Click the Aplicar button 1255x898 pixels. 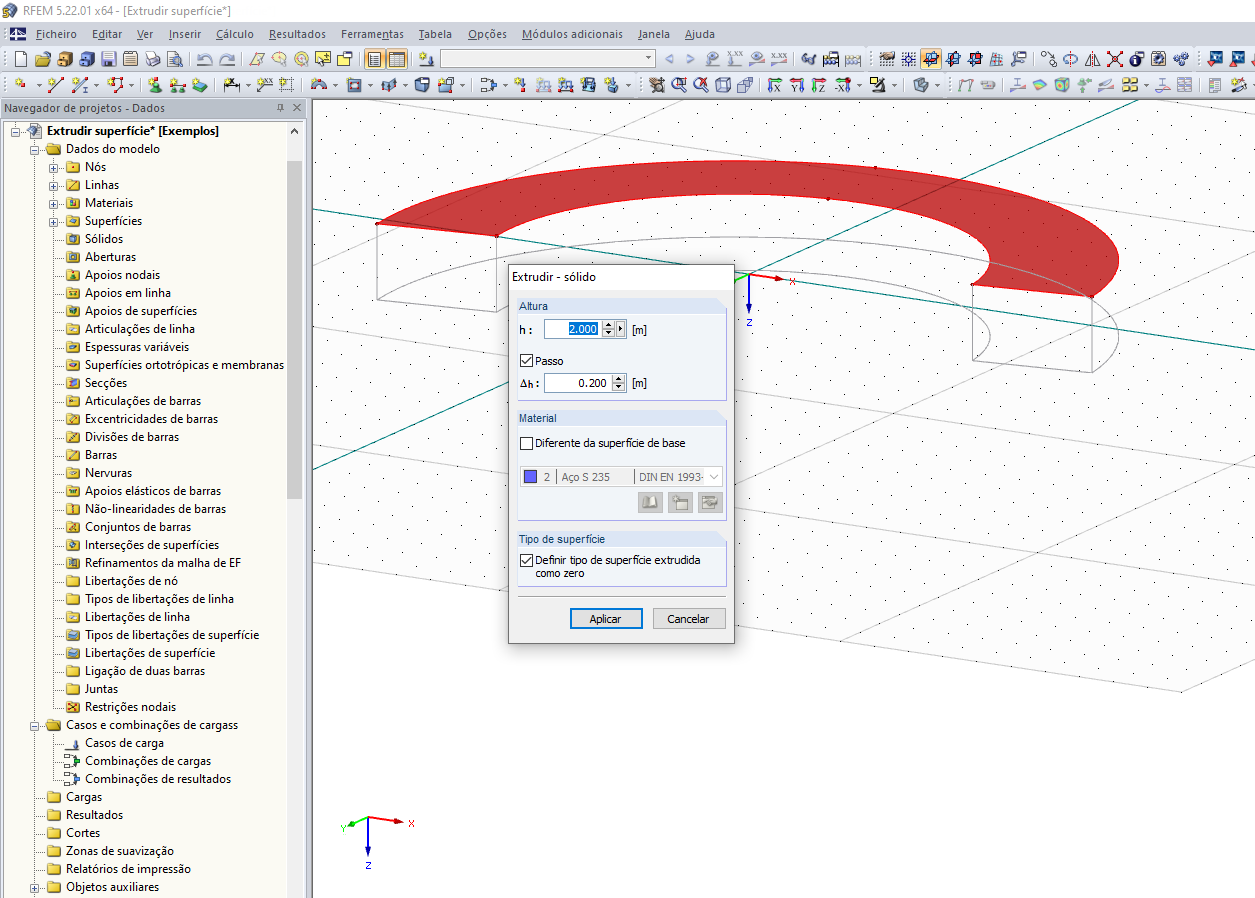[x=605, y=619]
